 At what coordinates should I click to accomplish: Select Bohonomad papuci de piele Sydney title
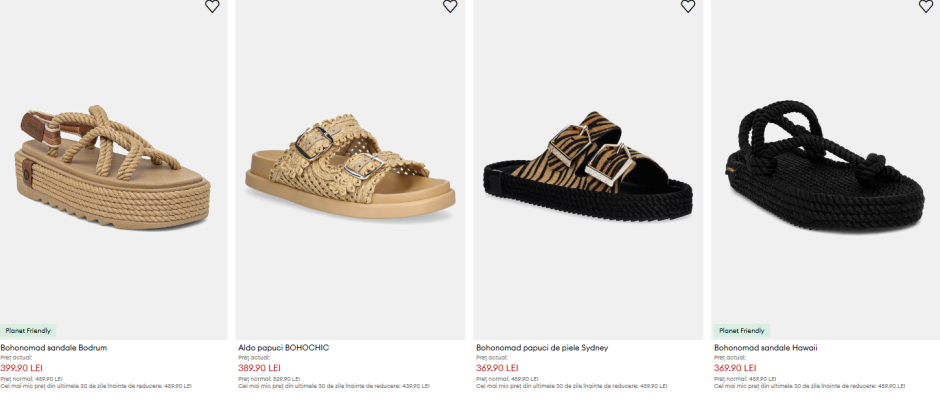(542, 347)
